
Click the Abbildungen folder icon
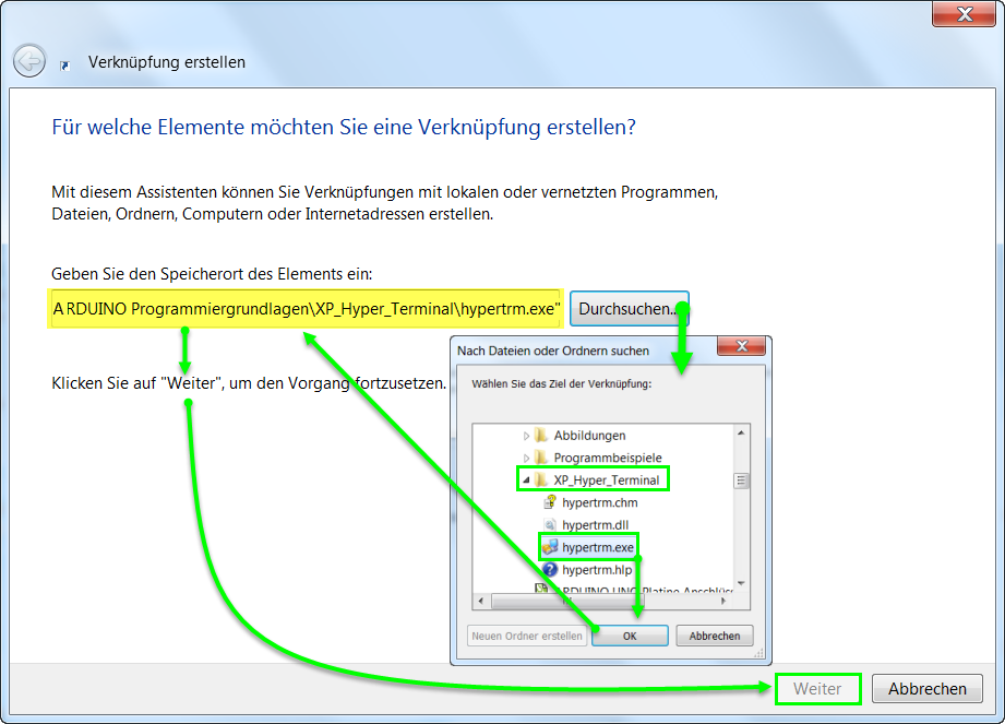coord(541,435)
